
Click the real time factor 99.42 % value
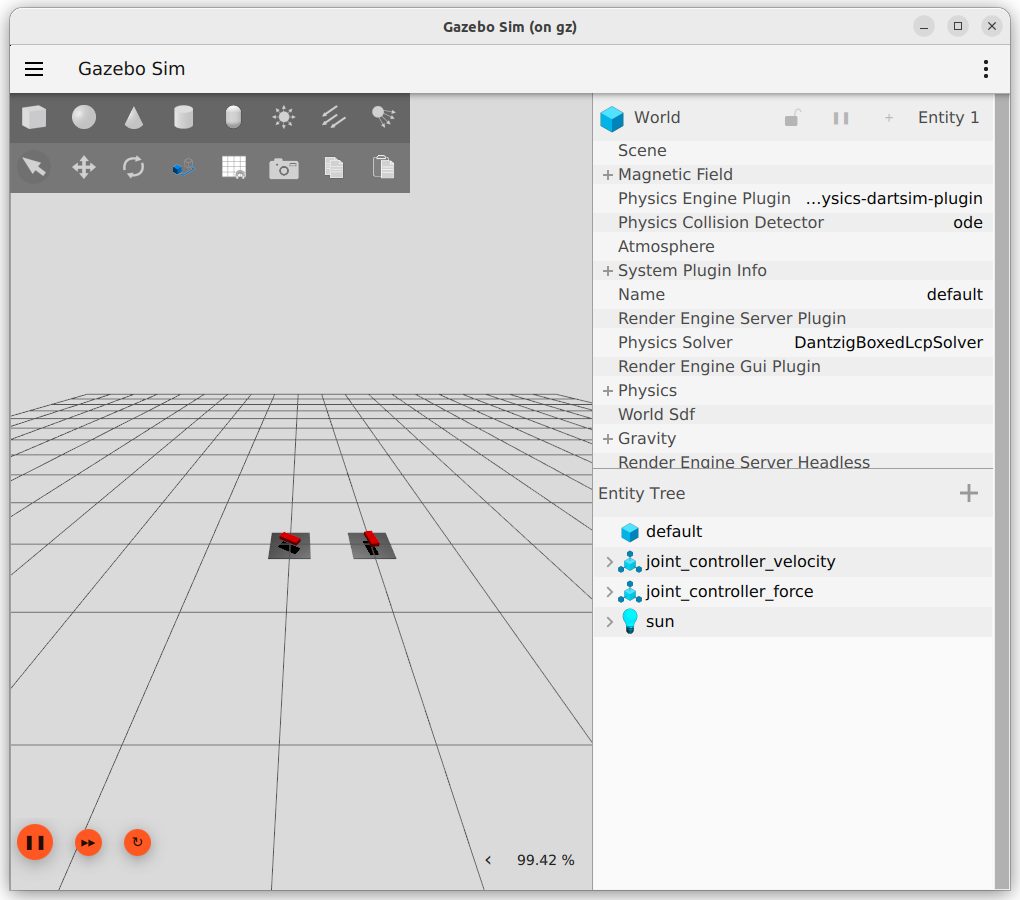pos(546,860)
